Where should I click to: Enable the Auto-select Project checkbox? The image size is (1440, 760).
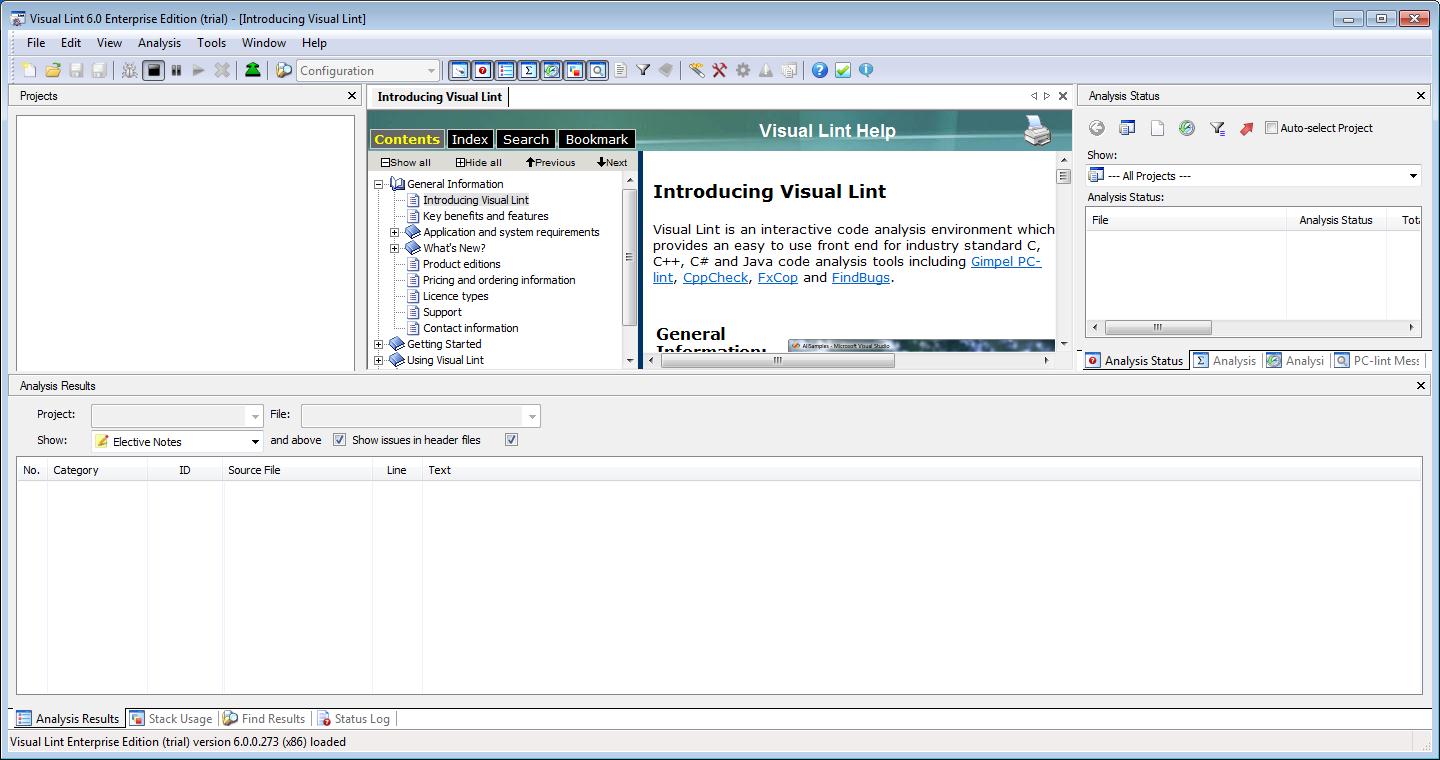[1271, 127]
